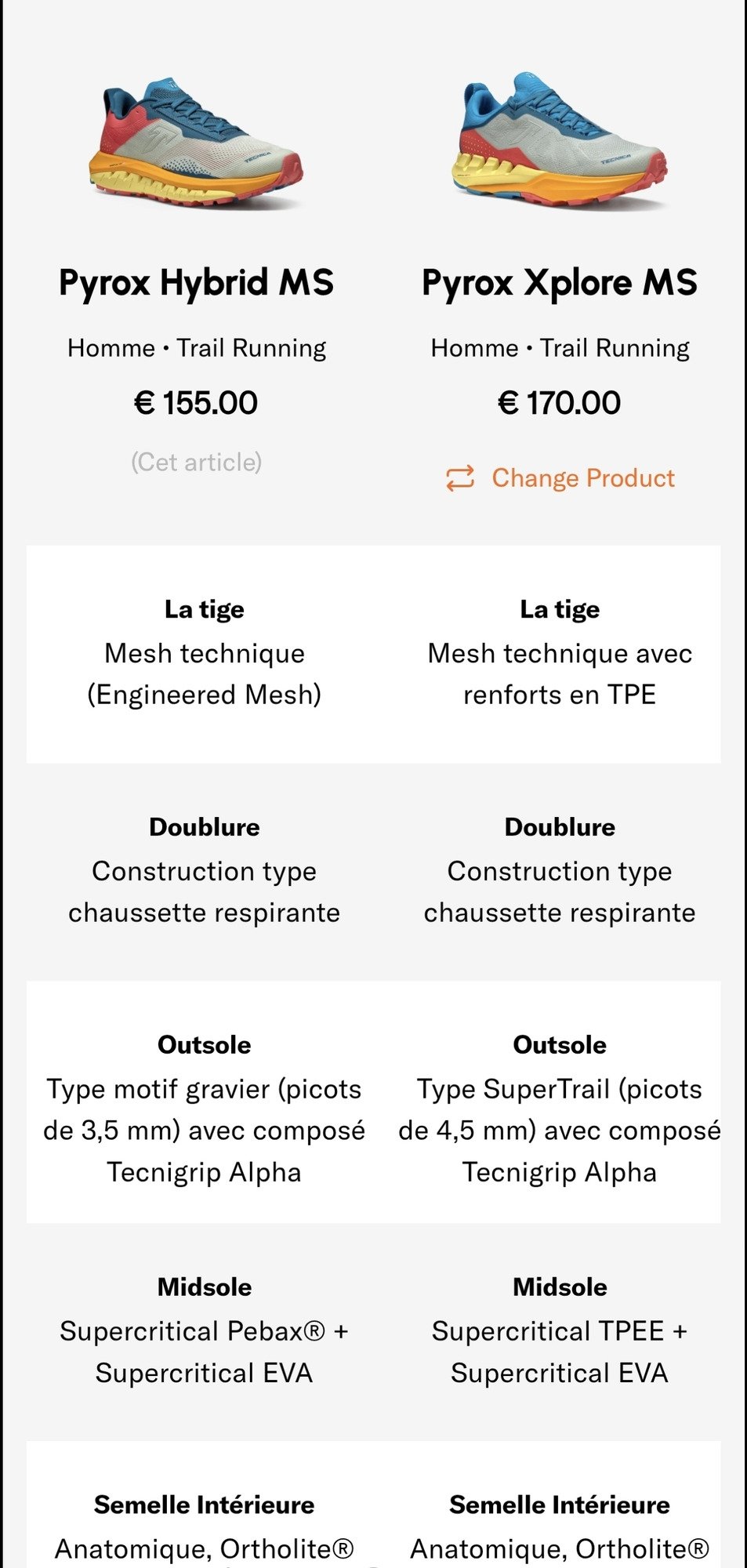
Task: Click the Mesh technique avec renforts en TPE text
Action: (560, 674)
